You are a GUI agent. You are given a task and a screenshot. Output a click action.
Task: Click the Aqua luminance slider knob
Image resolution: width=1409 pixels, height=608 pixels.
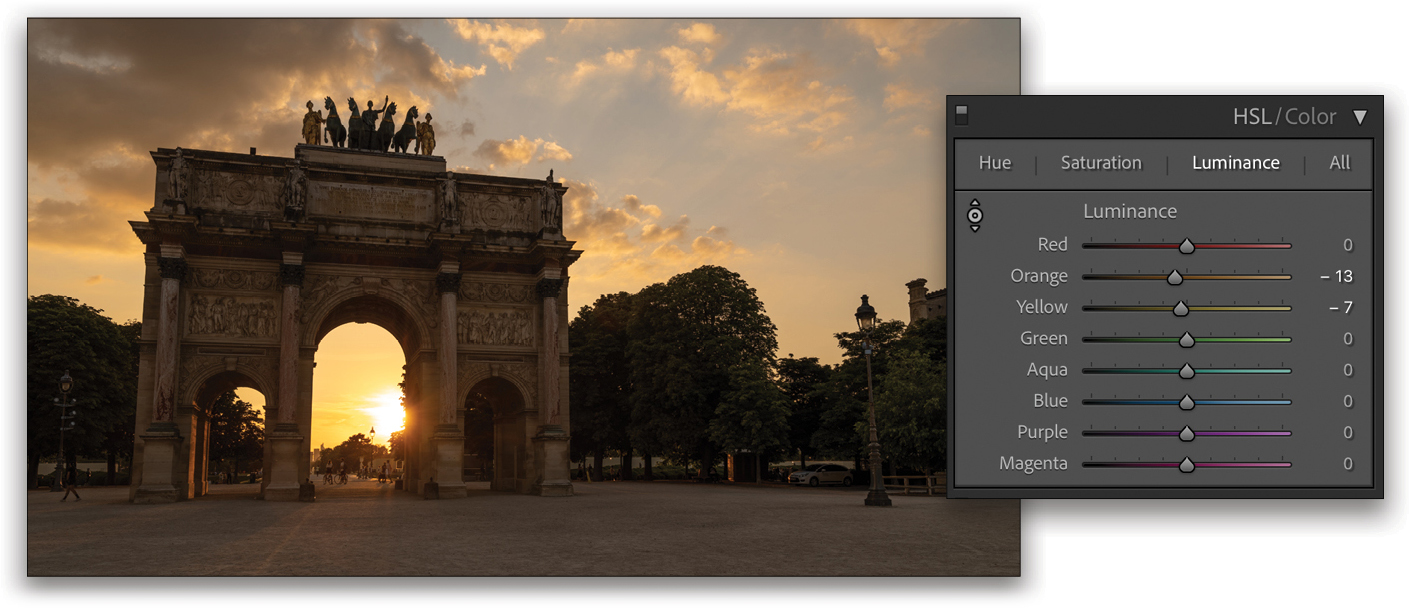(1186, 370)
